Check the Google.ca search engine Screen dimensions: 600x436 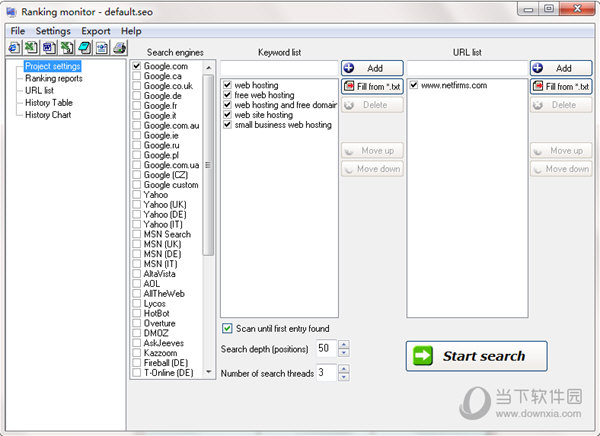[137, 76]
